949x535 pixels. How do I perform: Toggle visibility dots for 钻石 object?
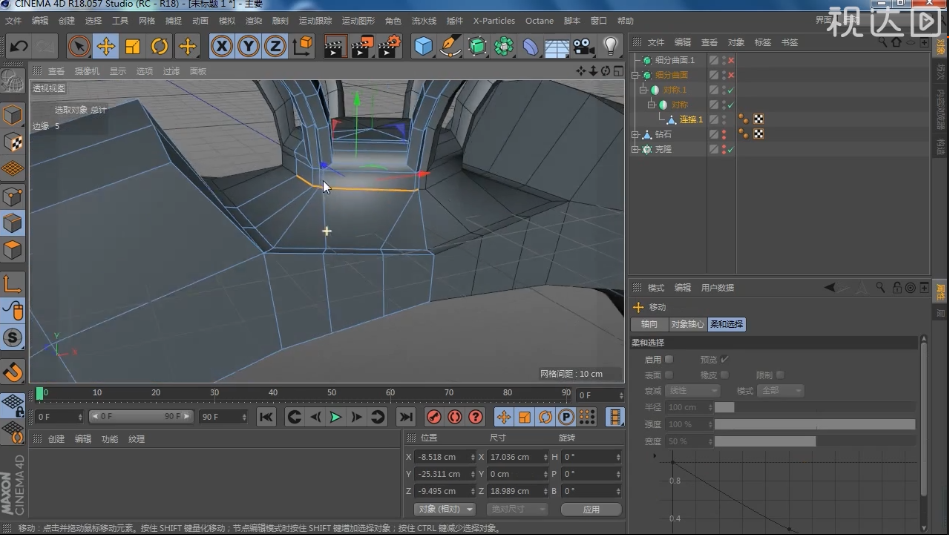point(724,134)
